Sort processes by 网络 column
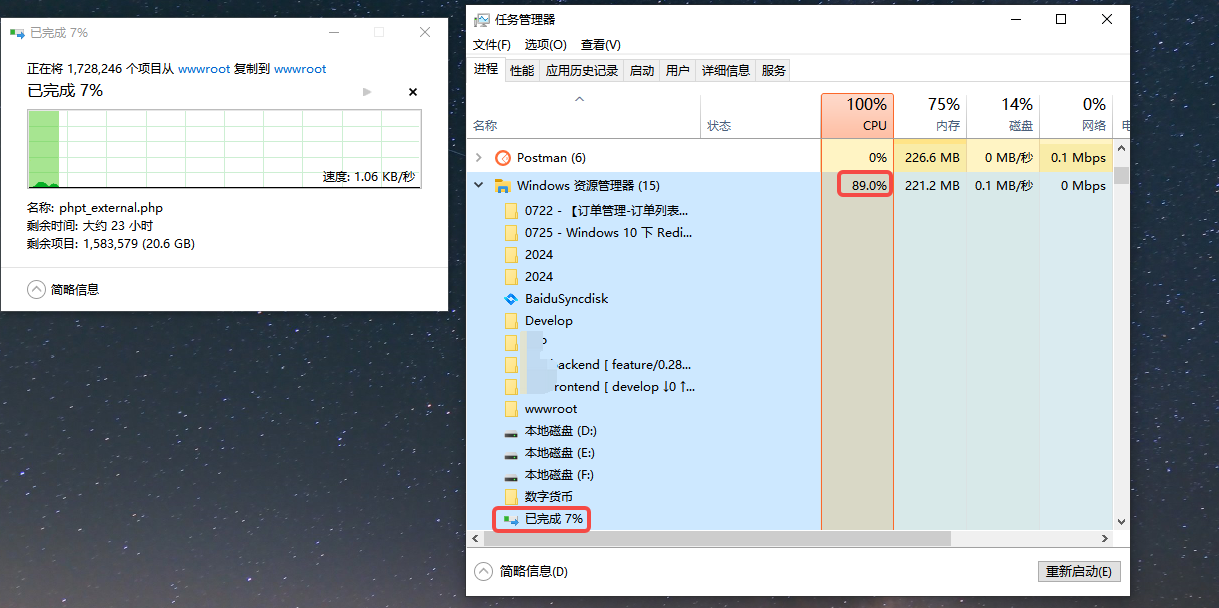 coord(1075,116)
